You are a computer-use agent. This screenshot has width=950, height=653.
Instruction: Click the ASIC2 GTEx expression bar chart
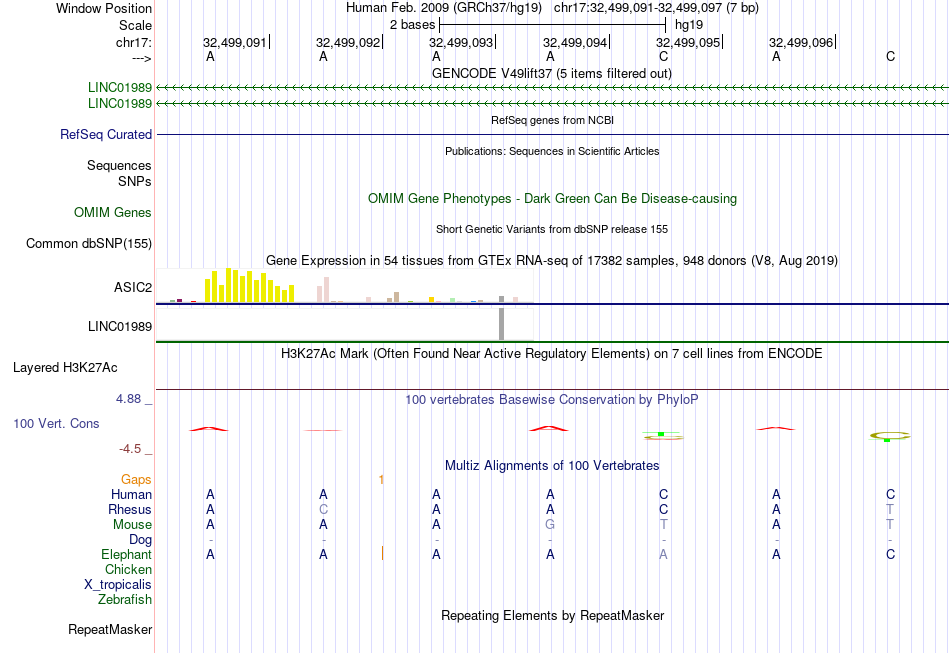pos(344,285)
